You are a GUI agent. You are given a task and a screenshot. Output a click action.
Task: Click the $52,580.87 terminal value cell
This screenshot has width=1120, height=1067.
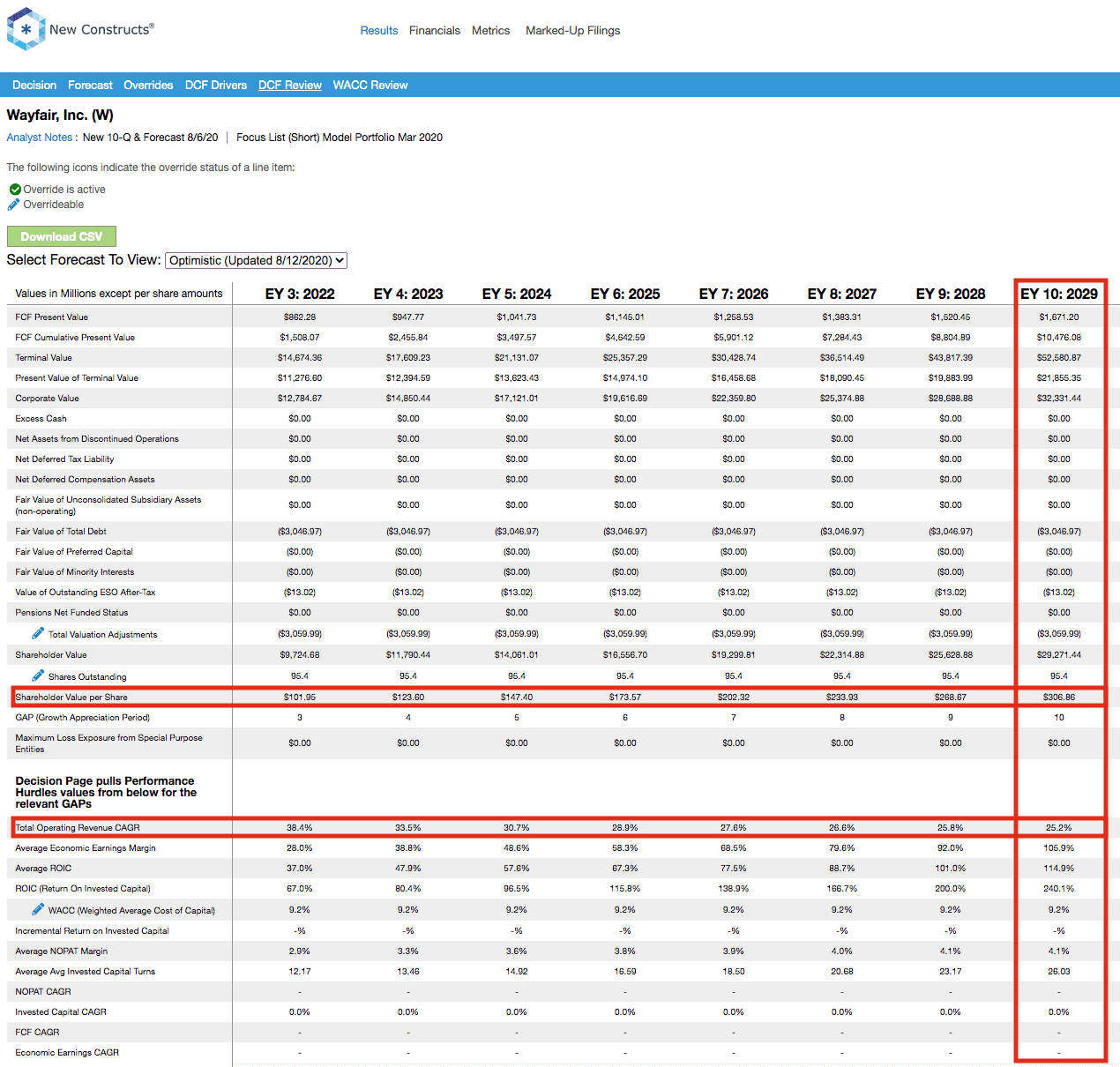click(1059, 357)
